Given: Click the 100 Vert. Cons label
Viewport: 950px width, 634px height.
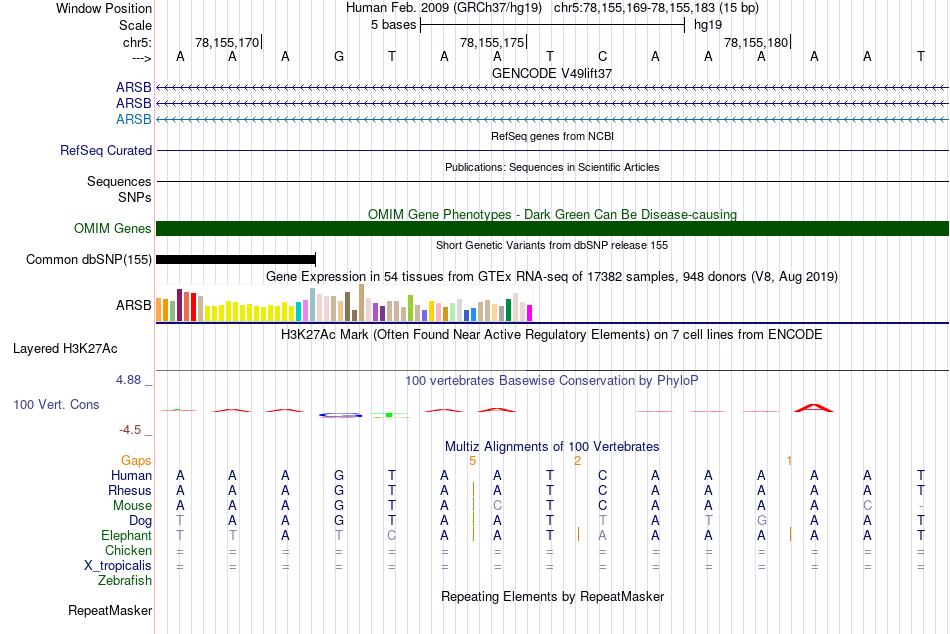Looking at the screenshot, I should click(56, 404).
